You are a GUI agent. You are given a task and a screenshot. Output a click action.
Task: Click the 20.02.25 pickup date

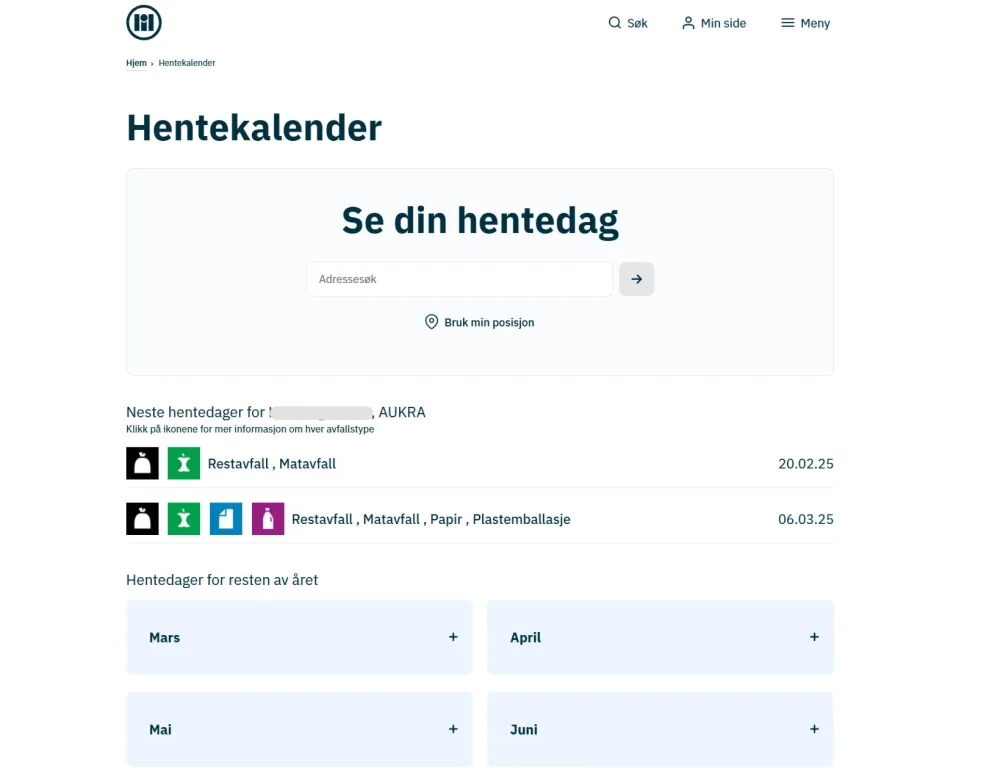[x=805, y=464]
